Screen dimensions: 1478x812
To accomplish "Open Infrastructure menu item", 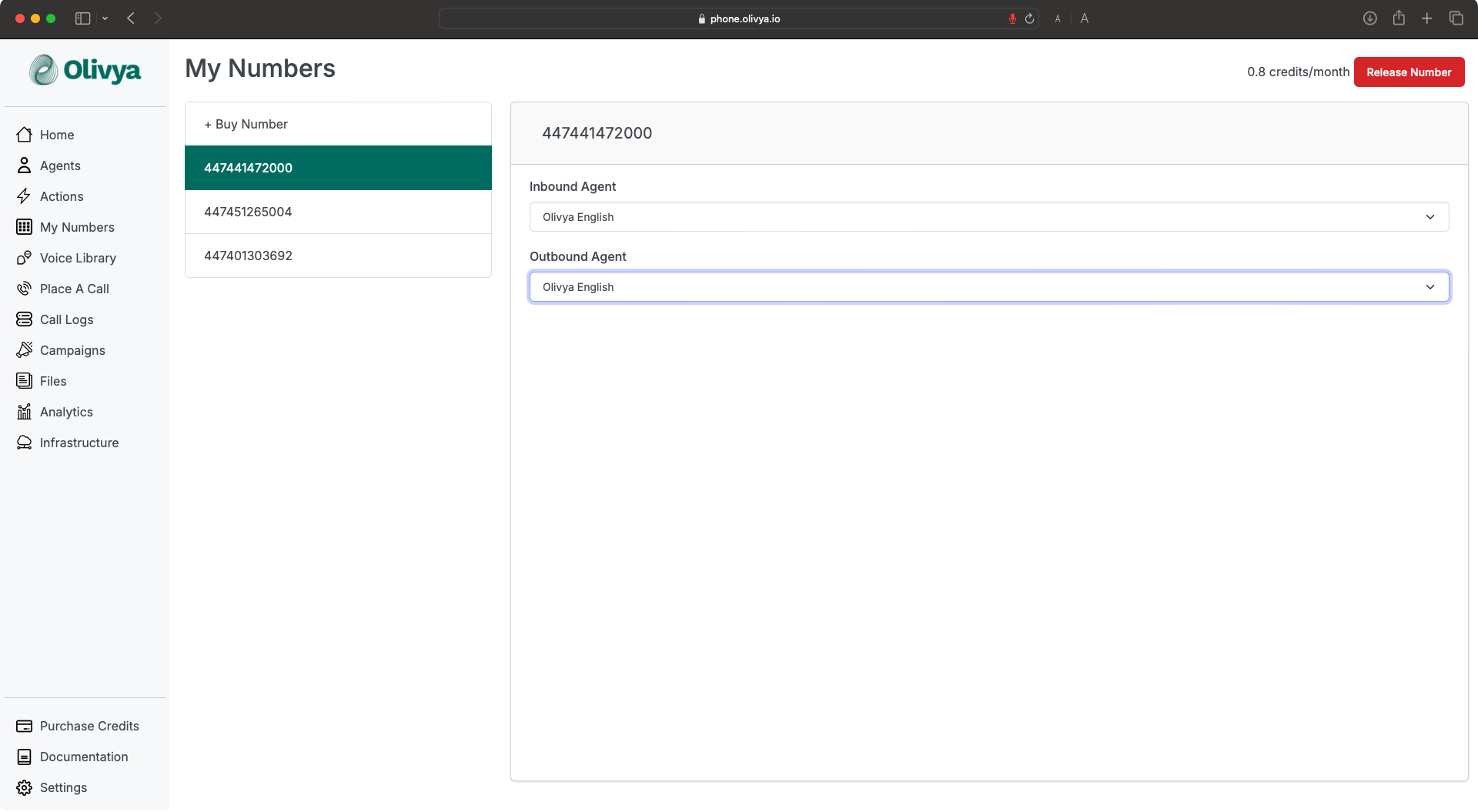I will tap(79, 443).
